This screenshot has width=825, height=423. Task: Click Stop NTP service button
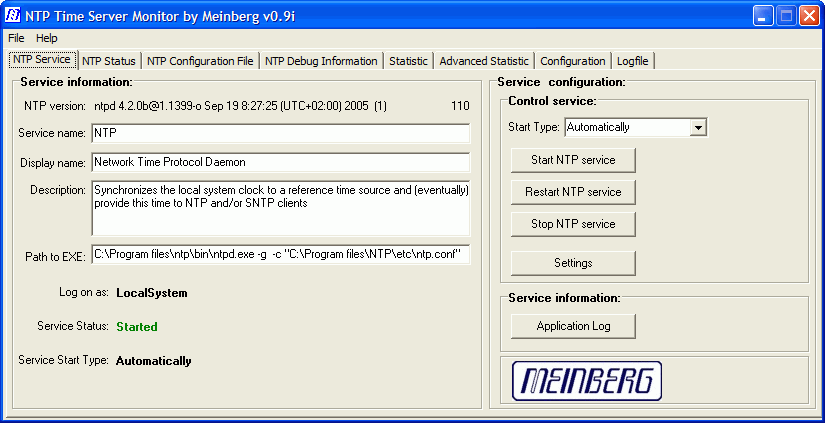(x=573, y=224)
